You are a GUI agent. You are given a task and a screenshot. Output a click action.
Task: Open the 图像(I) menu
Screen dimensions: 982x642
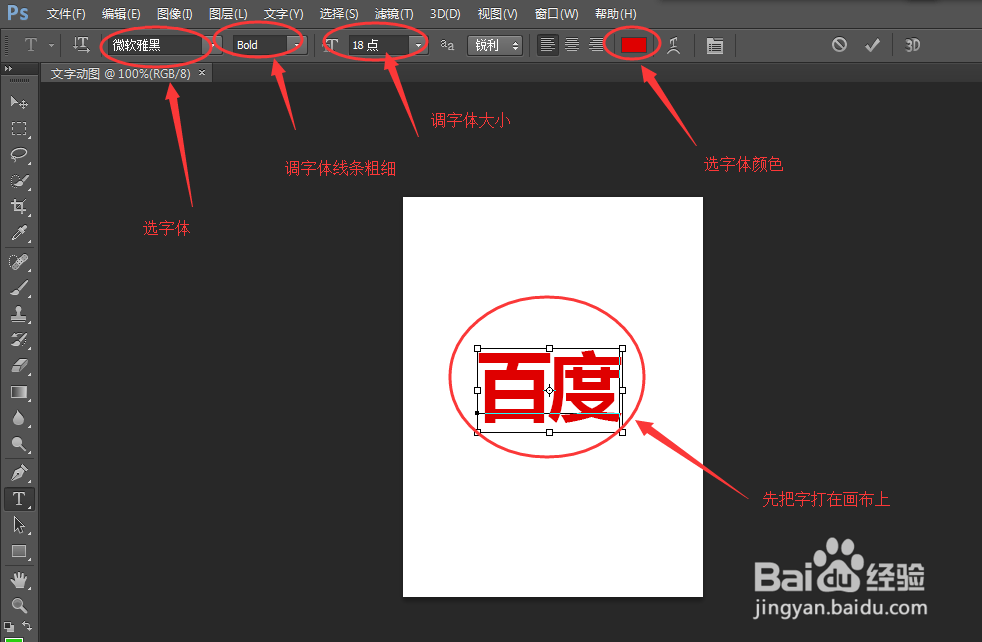click(x=175, y=14)
